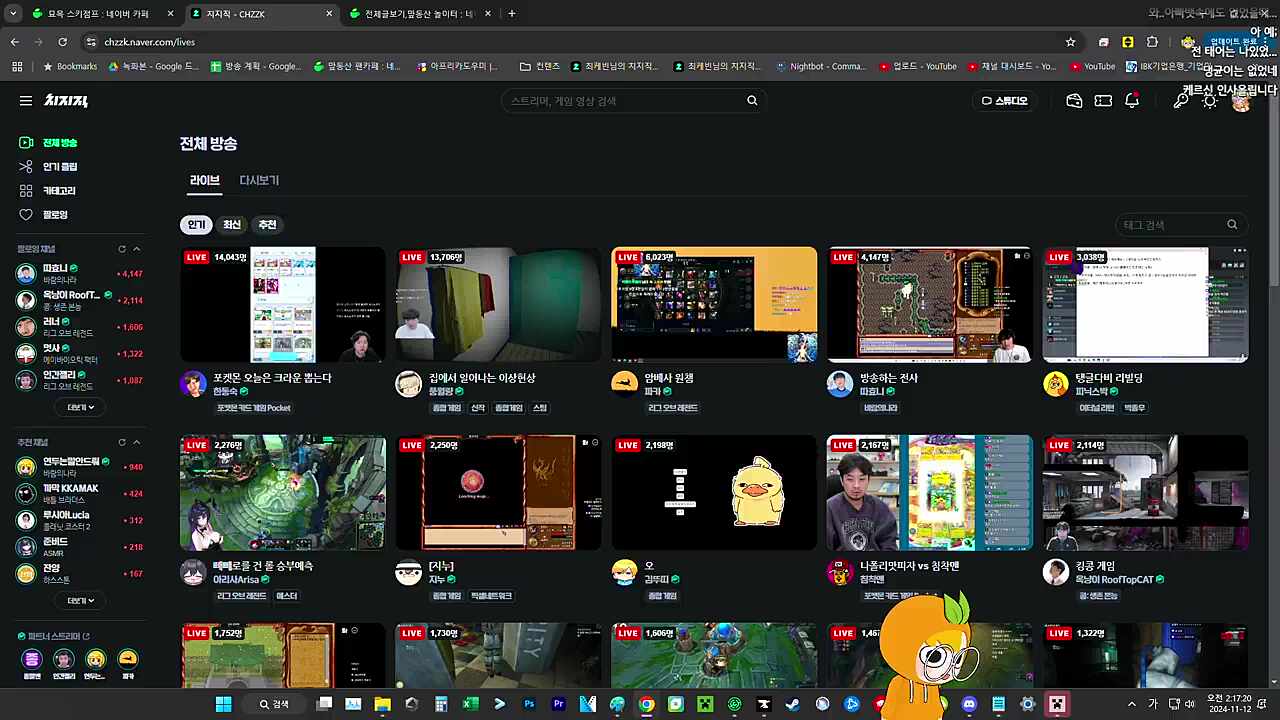This screenshot has height=720, width=1280.
Task: Click the 스튜디오 button
Action: click(x=1004, y=100)
